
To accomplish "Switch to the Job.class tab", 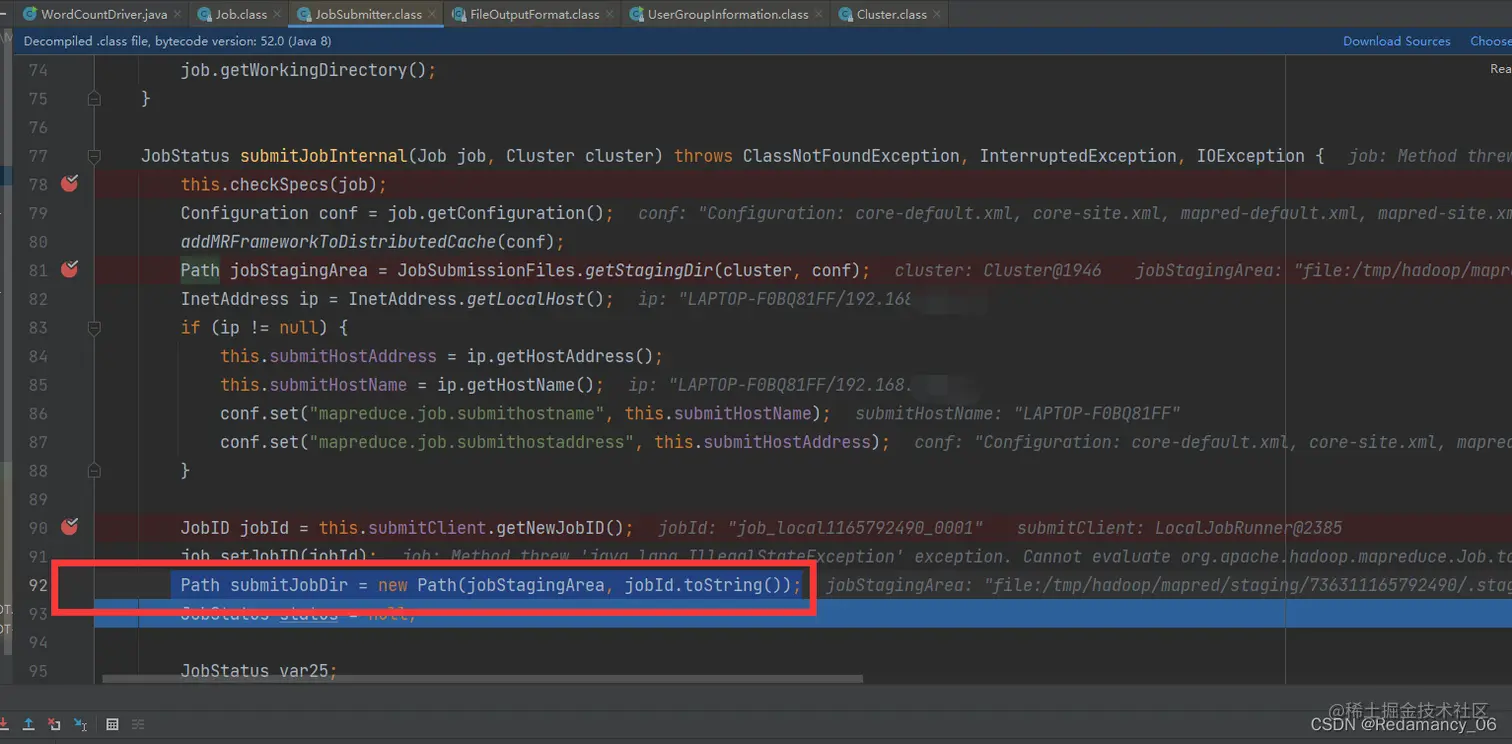I will coord(240,15).
